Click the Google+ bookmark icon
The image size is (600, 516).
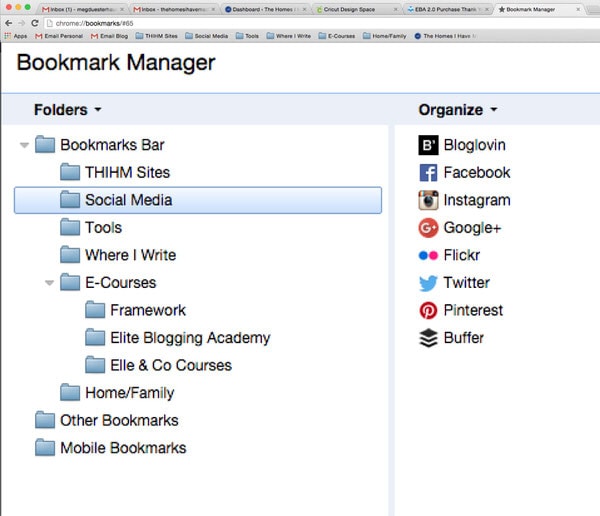428,227
